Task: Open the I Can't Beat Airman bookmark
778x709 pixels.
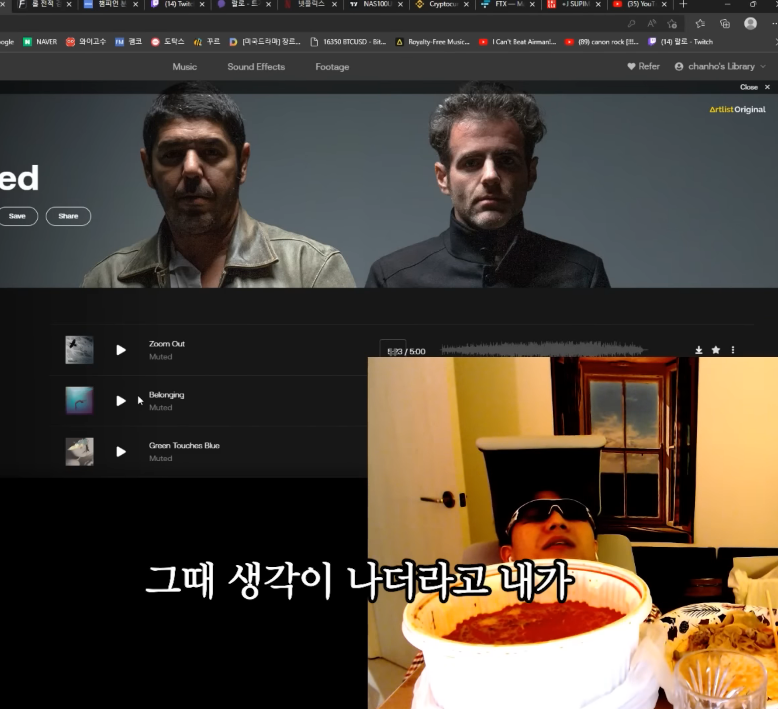Action: pos(518,42)
